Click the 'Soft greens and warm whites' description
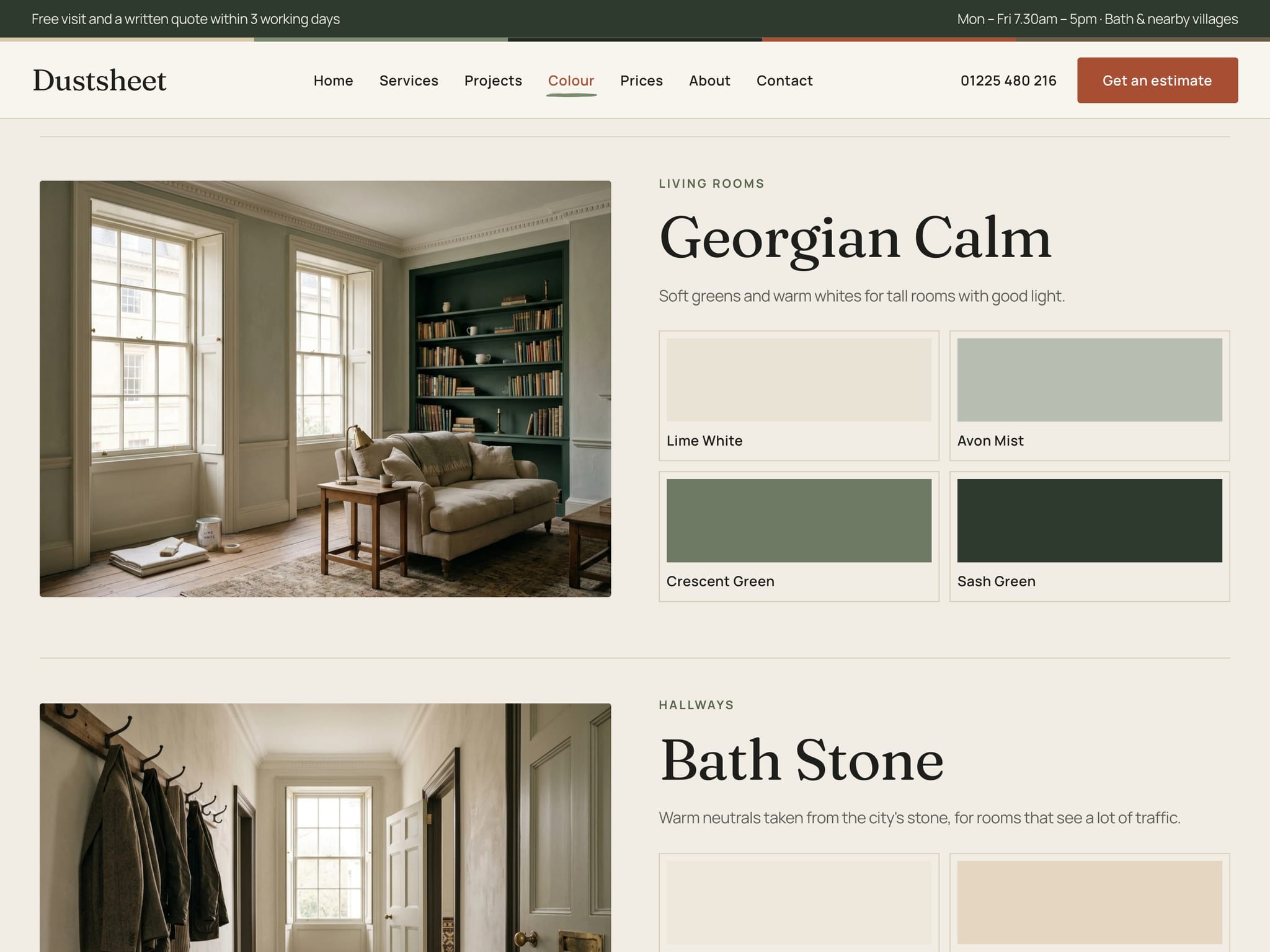Image resolution: width=1270 pixels, height=952 pixels. click(861, 296)
